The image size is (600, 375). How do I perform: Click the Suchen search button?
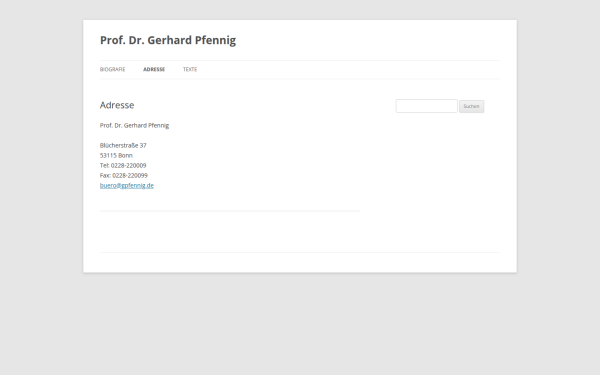pos(471,106)
